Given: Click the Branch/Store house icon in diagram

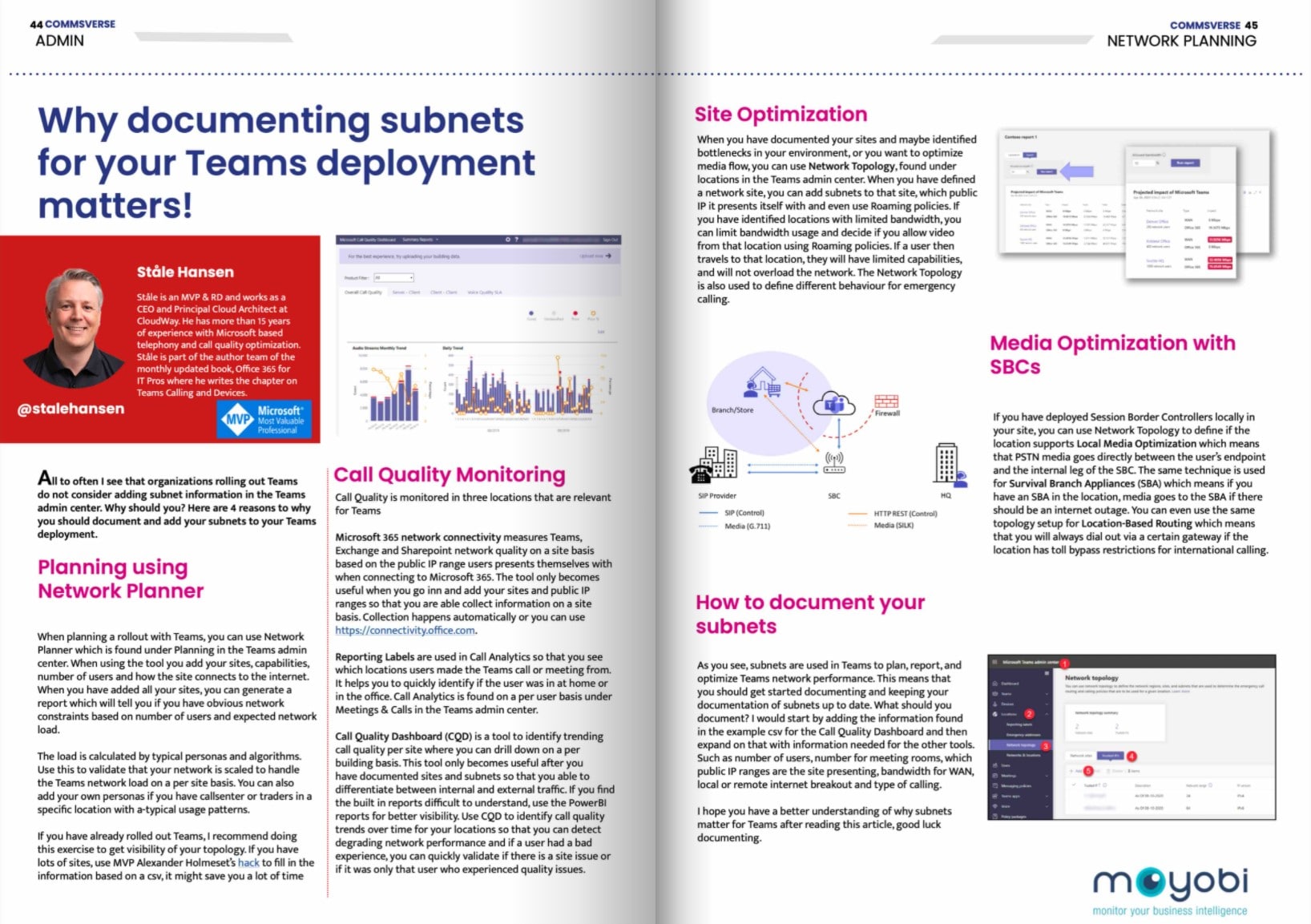Looking at the screenshot, I should [762, 382].
